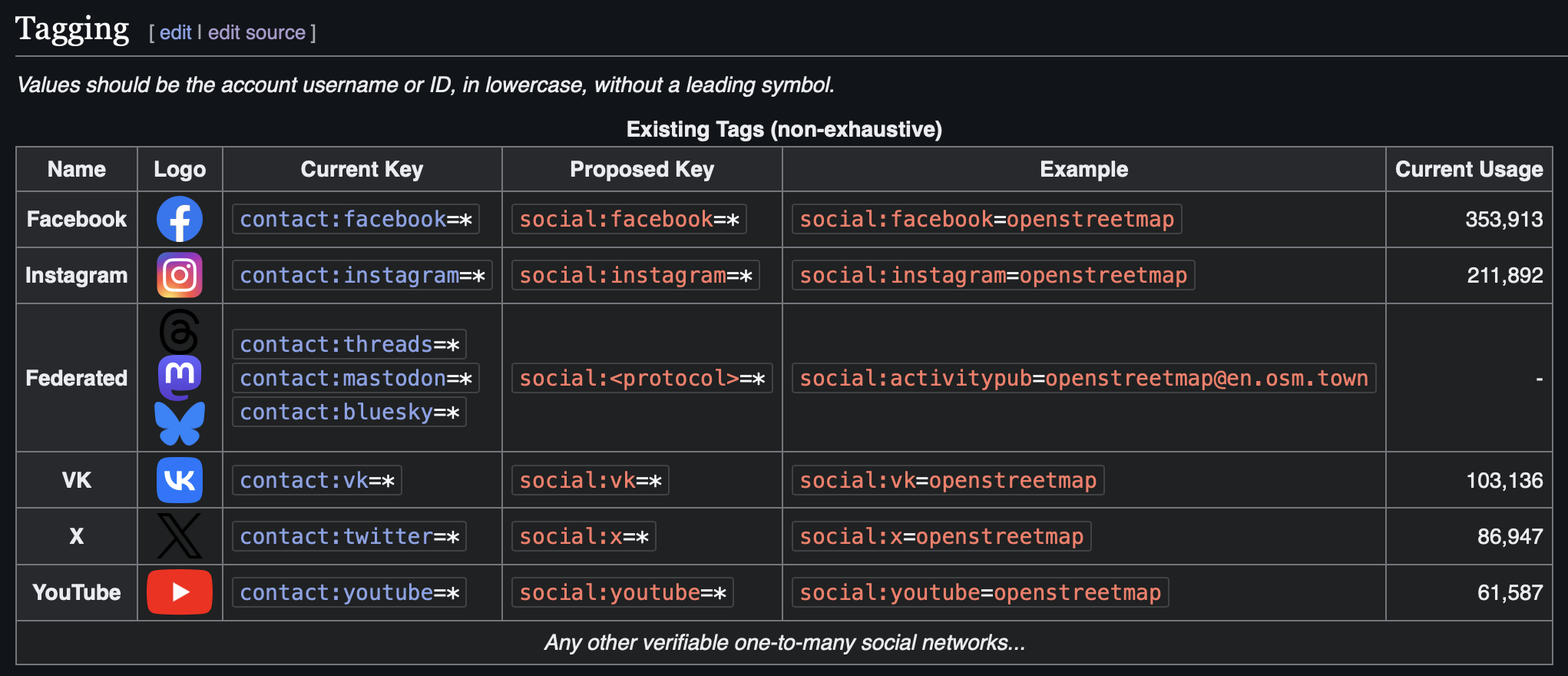This screenshot has width=1568, height=676.
Task: Click example social:instagram=openstreetmap
Action: [994, 275]
